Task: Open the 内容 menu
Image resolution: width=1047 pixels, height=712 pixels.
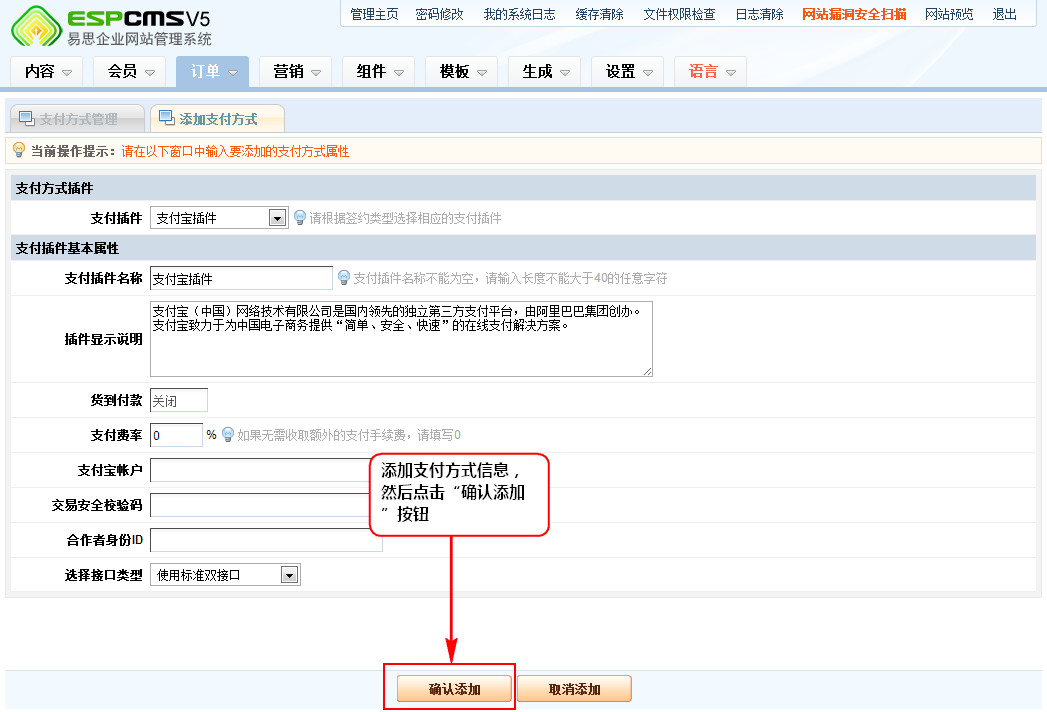Action: [x=47, y=71]
